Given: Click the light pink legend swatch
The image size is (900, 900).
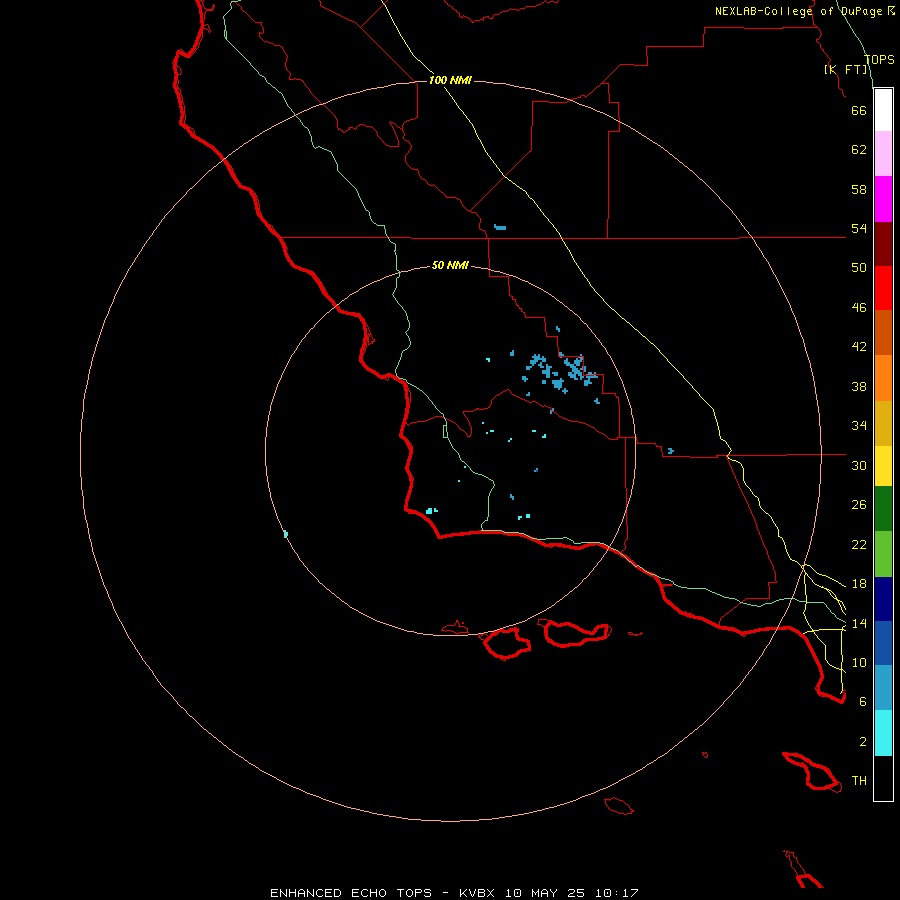Looking at the screenshot, I should (883, 153).
